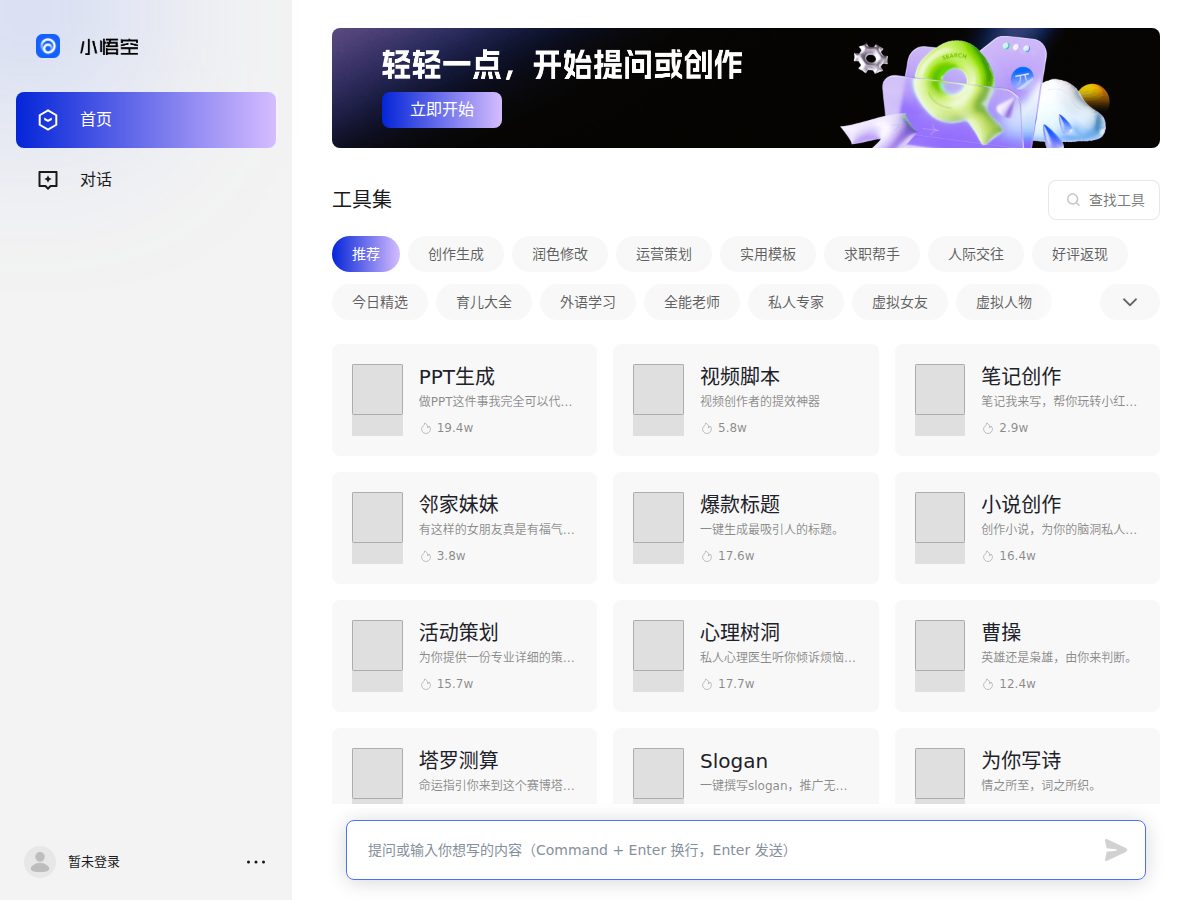Select the 好评返现 category tab

pos(1080,254)
